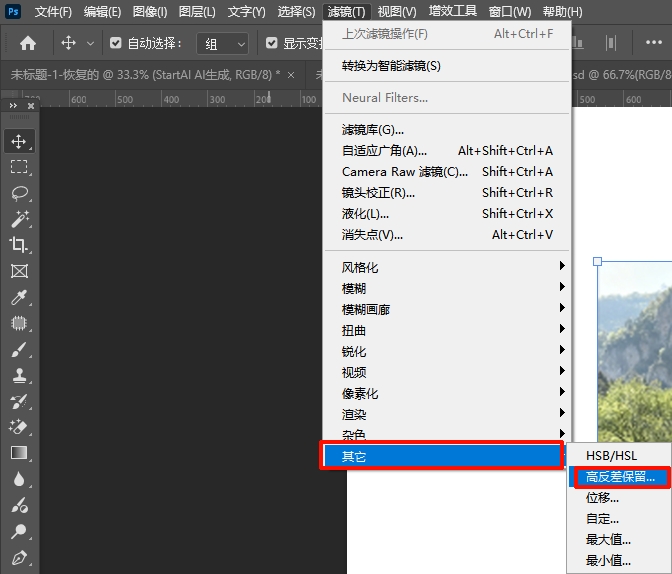Viewport: 672px width, 574px height.
Task: Select the Crop tool
Action: coord(19,245)
